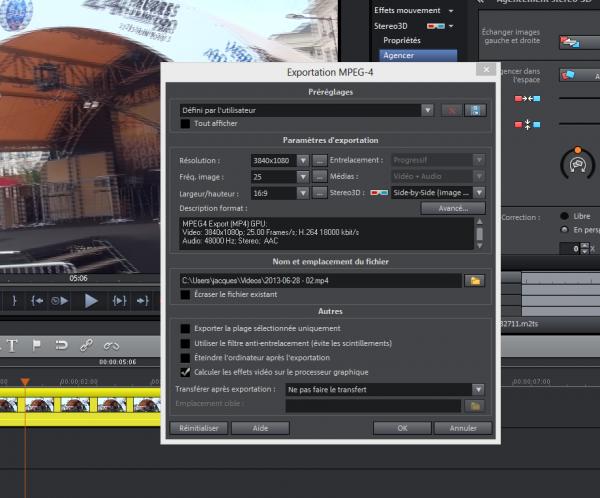Click the orange timeline playhead marker
600x498 pixels.
pos(25,382)
